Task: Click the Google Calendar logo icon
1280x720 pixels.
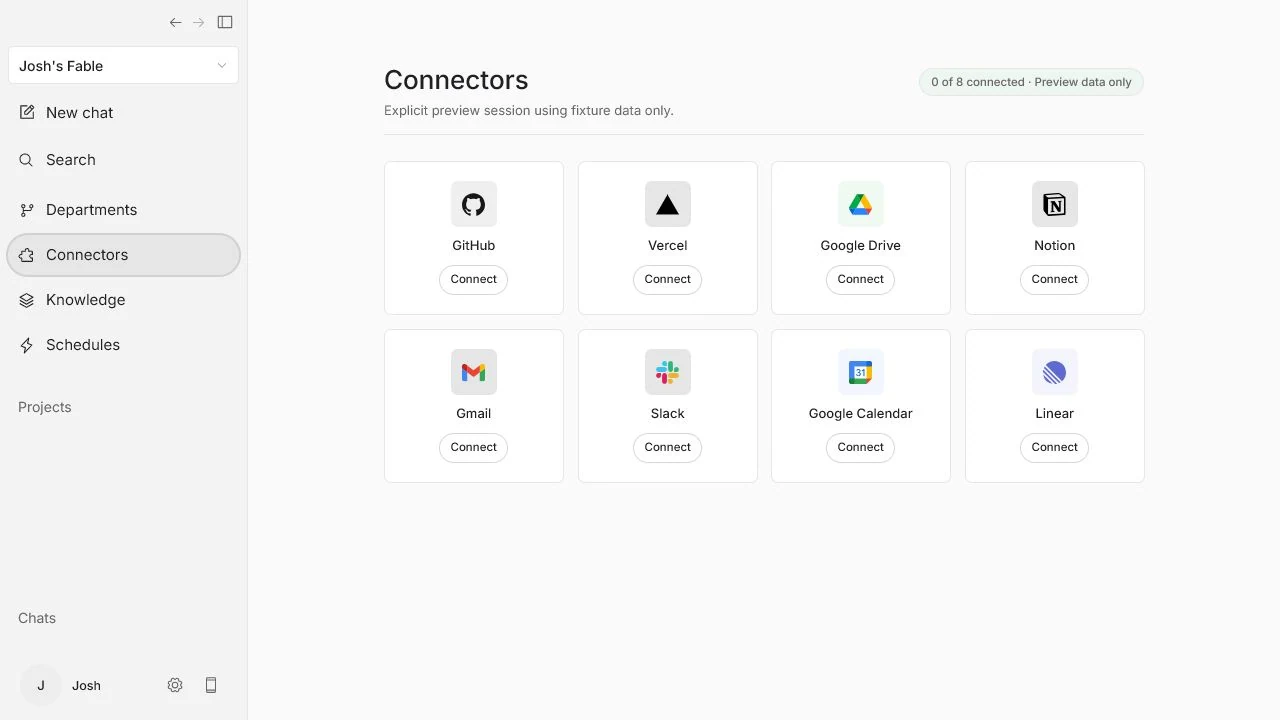Action: click(x=861, y=372)
